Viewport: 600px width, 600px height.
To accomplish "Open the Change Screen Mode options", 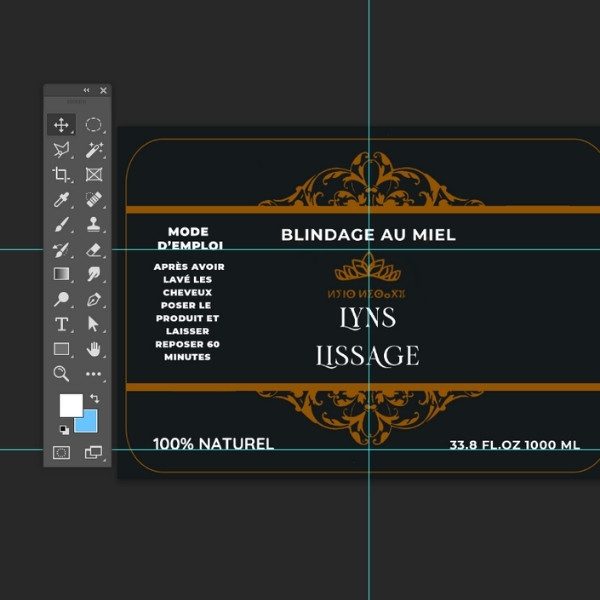I will pyautogui.click(x=94, y=453).
